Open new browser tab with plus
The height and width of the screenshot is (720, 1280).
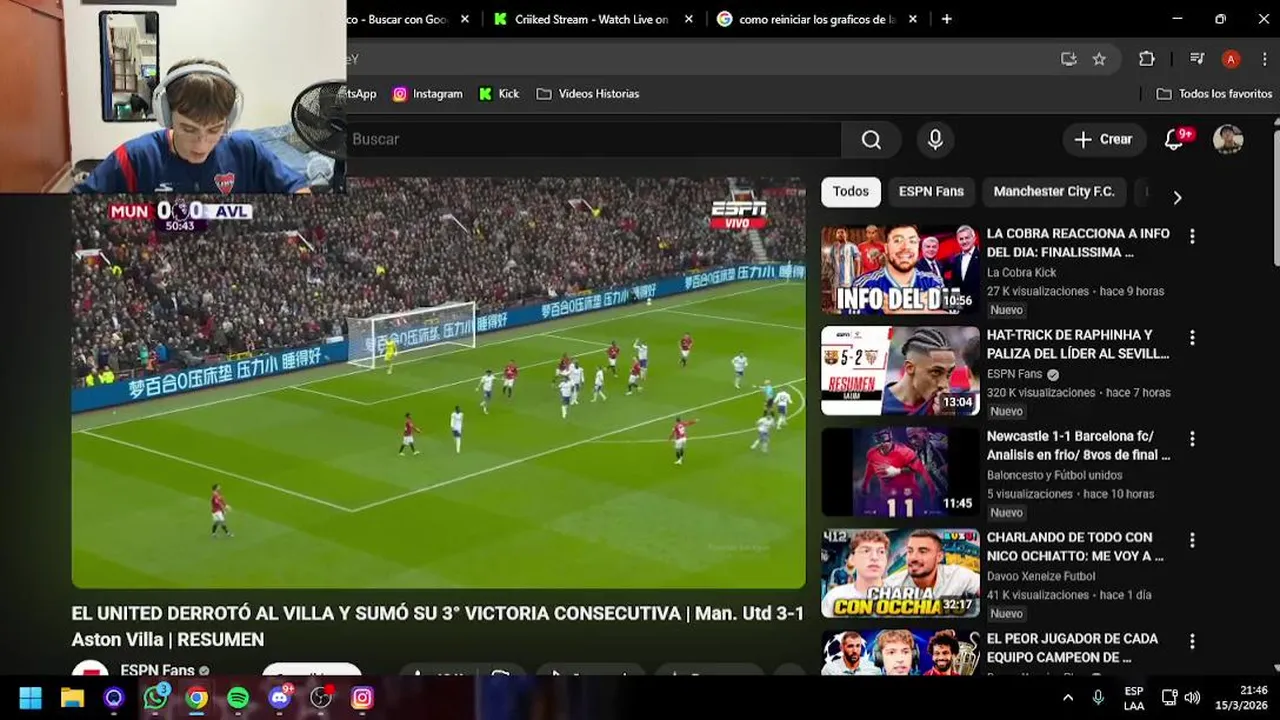(x=946, y=19)
